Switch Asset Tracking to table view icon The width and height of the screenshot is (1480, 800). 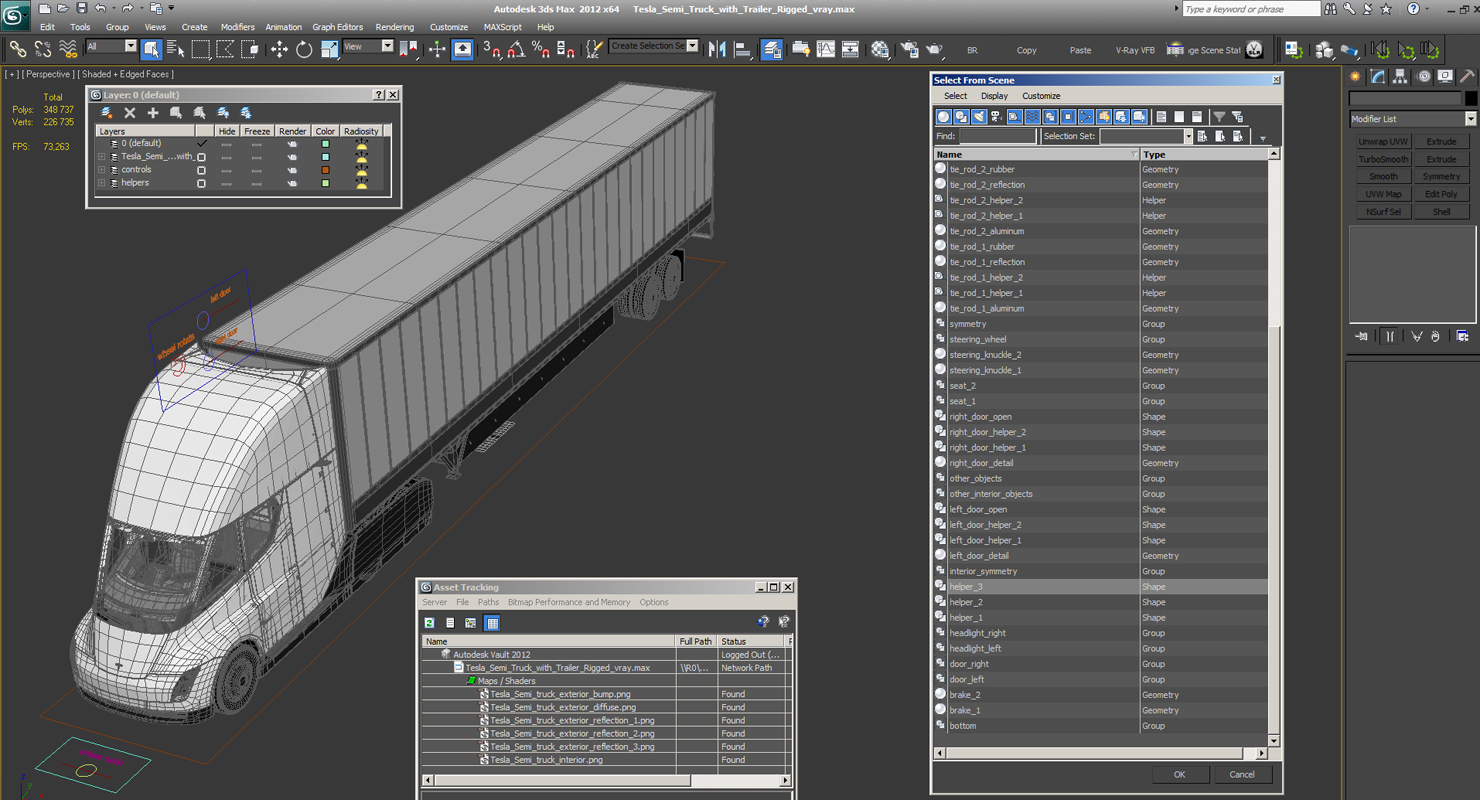tap(492, 622)
